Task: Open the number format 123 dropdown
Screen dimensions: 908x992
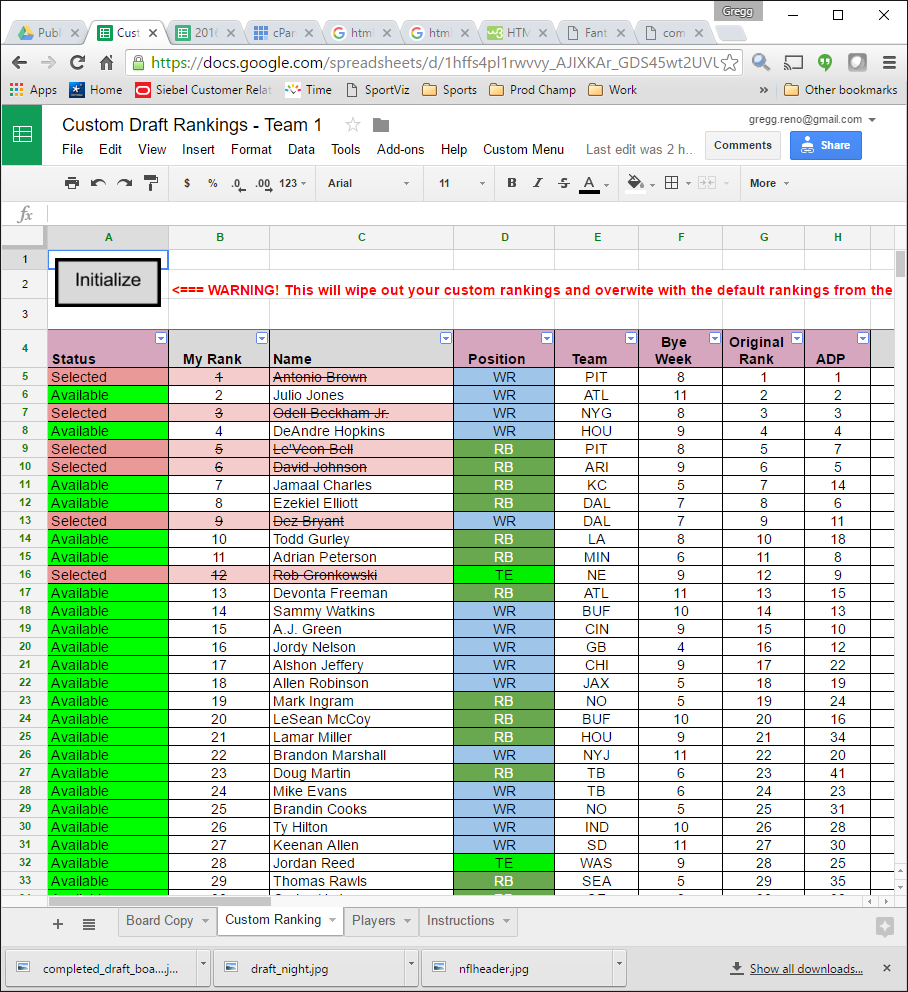Action: (292, 183)
